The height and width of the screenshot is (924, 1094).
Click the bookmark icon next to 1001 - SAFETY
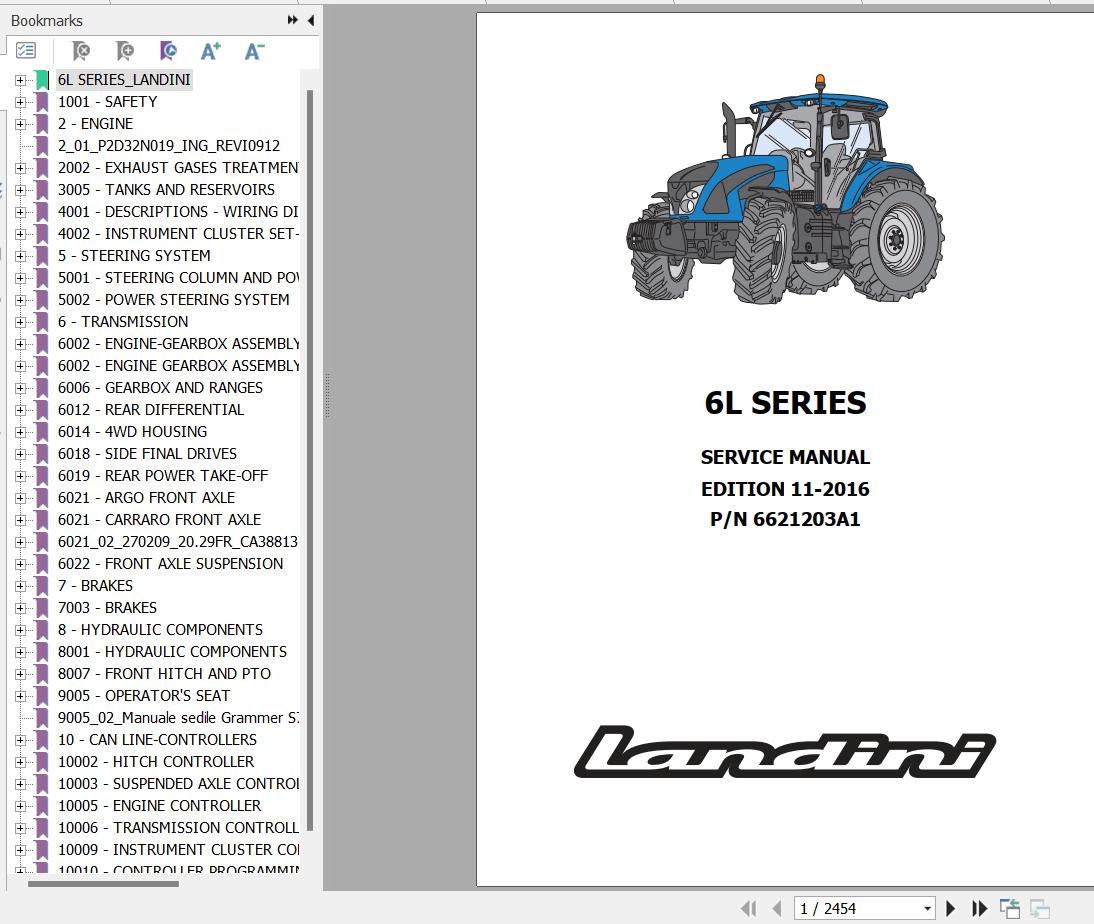[42, 102]
